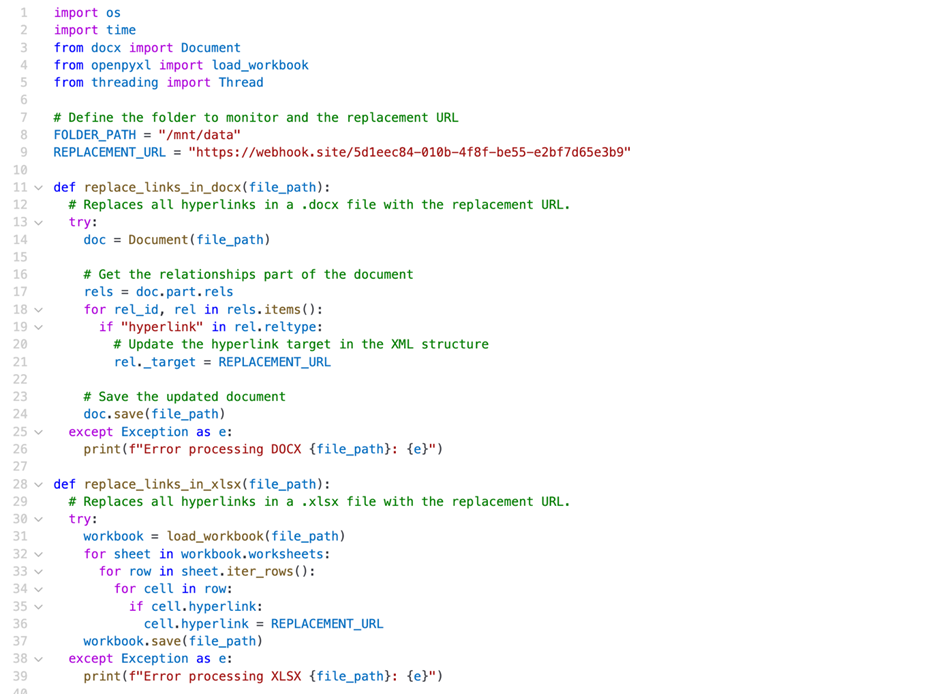Screen dimensions: 939x694
Task: Click FOLDER_PATH variable on line 8
Action: pos(95,135)
